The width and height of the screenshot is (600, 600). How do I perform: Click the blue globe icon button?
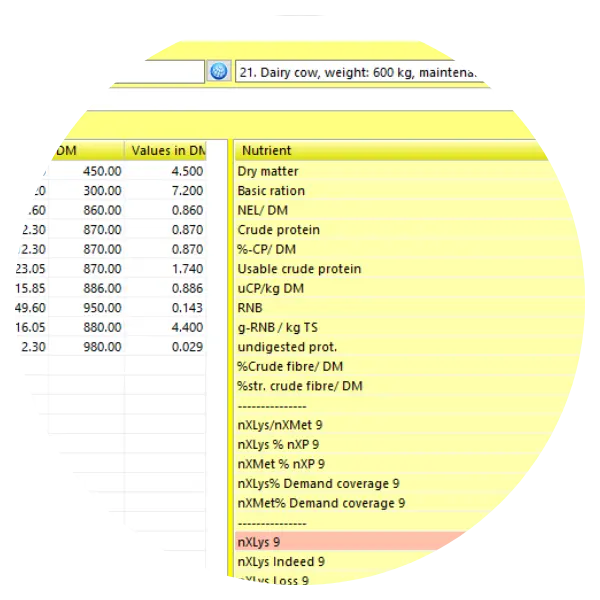(x=218, y=71)
